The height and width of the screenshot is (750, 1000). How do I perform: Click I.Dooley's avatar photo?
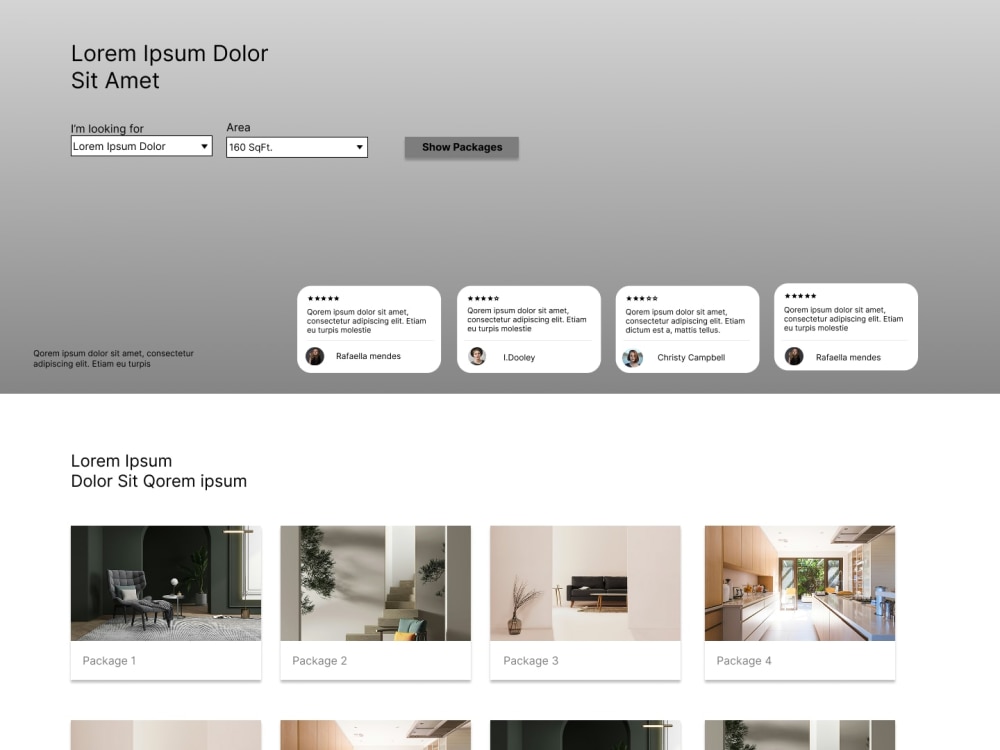[476, 356]
